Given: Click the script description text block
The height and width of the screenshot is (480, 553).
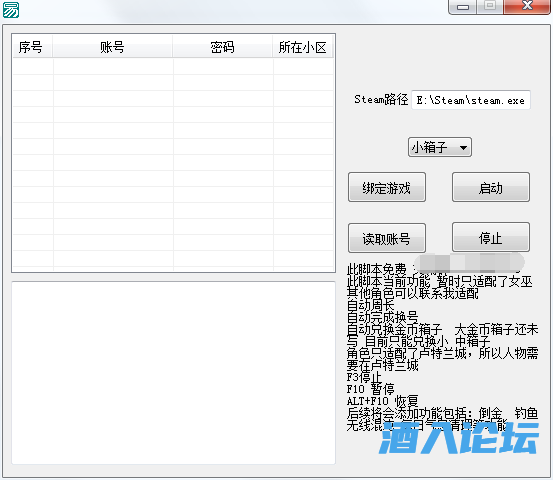Looking at the screenshot, I should coord(442,347).
